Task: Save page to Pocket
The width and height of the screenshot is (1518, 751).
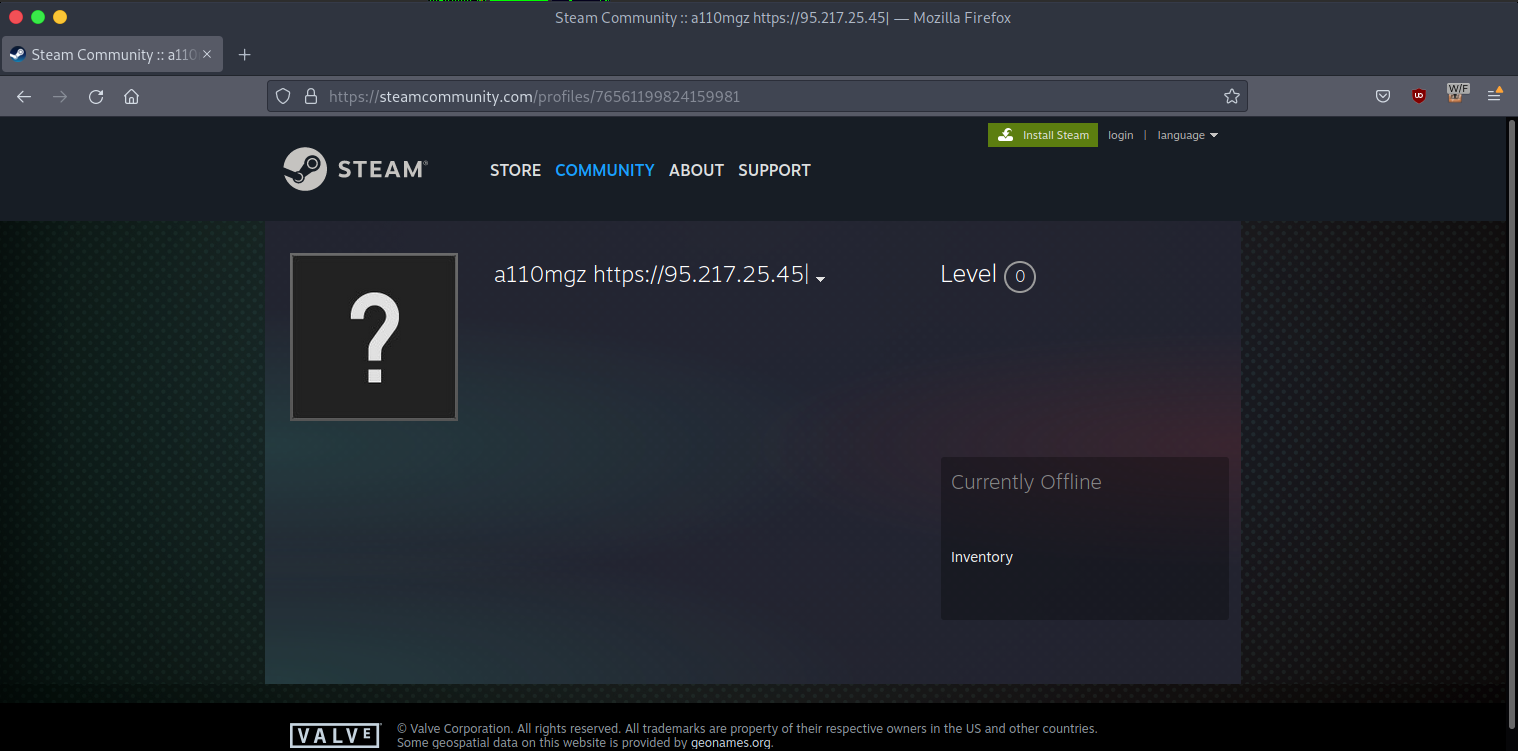Action: tap(1383, 97)
